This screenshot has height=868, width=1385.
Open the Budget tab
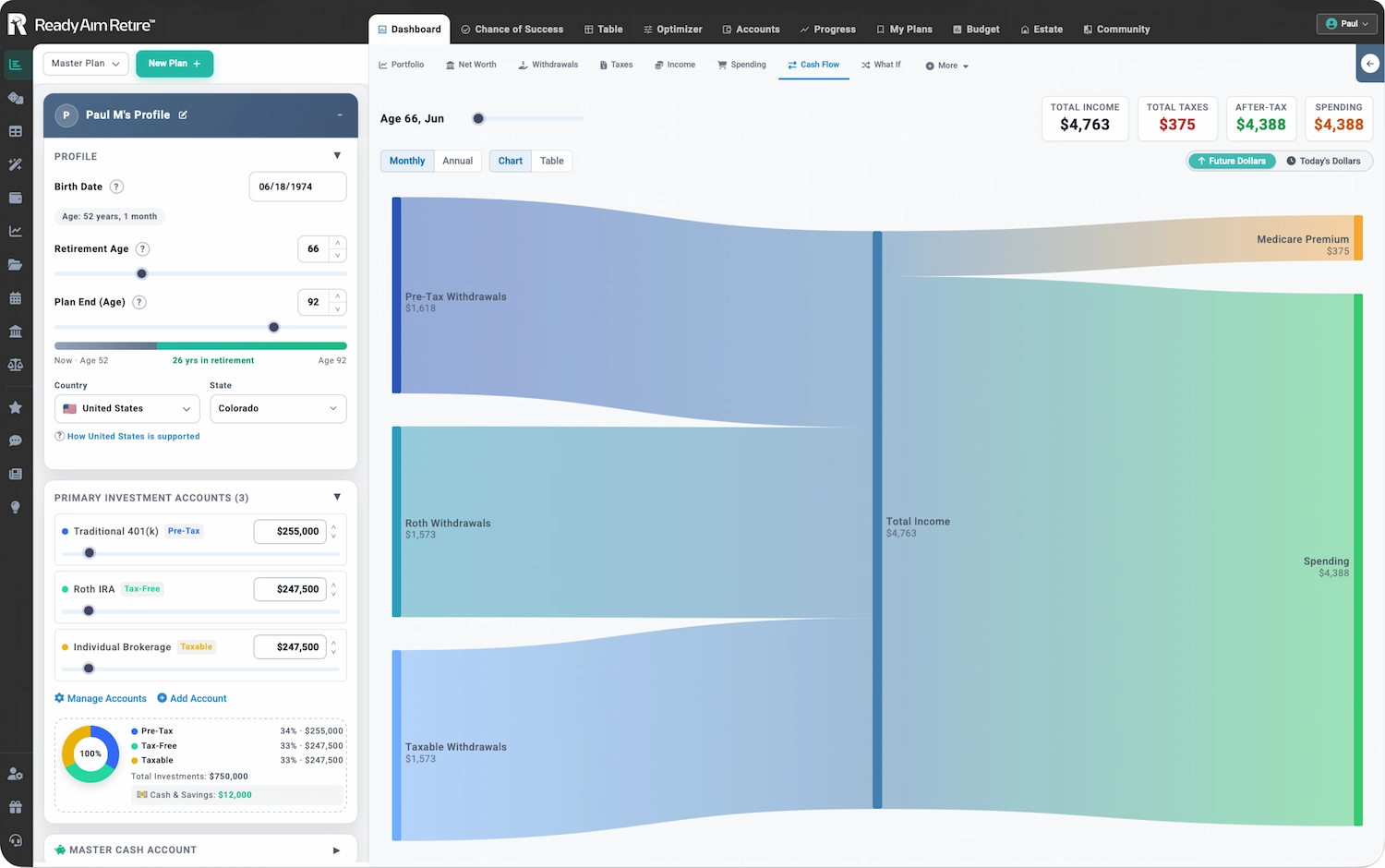pos(976,30)
